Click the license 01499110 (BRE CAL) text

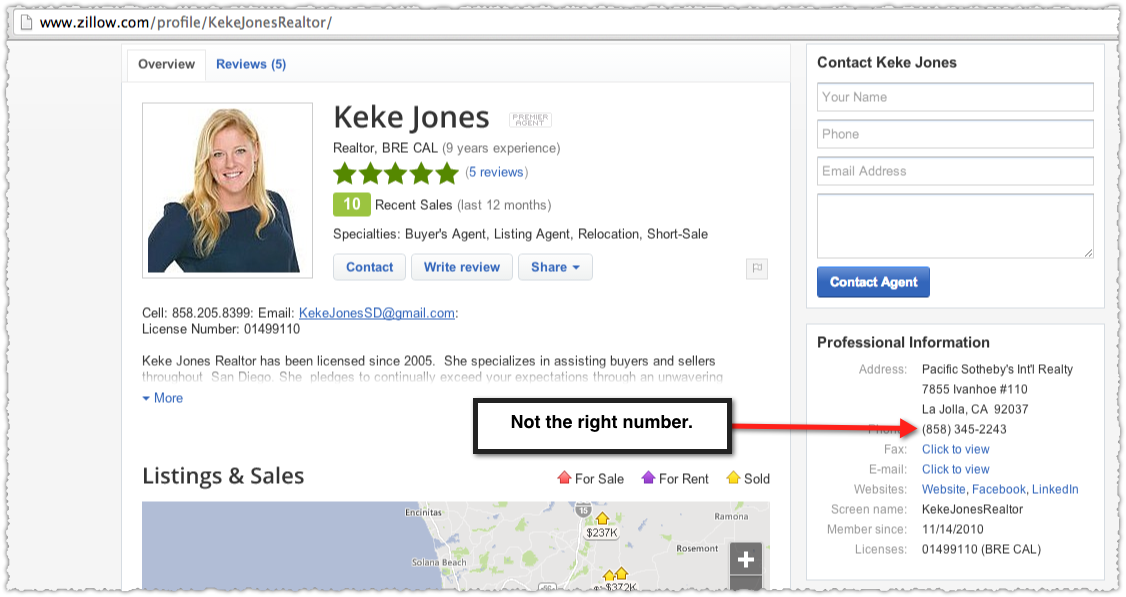(x=981, y=550)
